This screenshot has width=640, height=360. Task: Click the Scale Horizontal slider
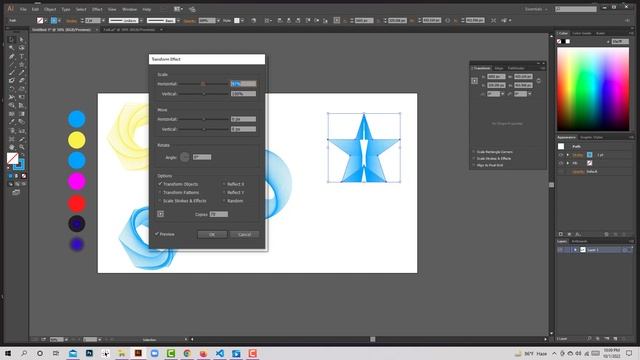[204, 84]
